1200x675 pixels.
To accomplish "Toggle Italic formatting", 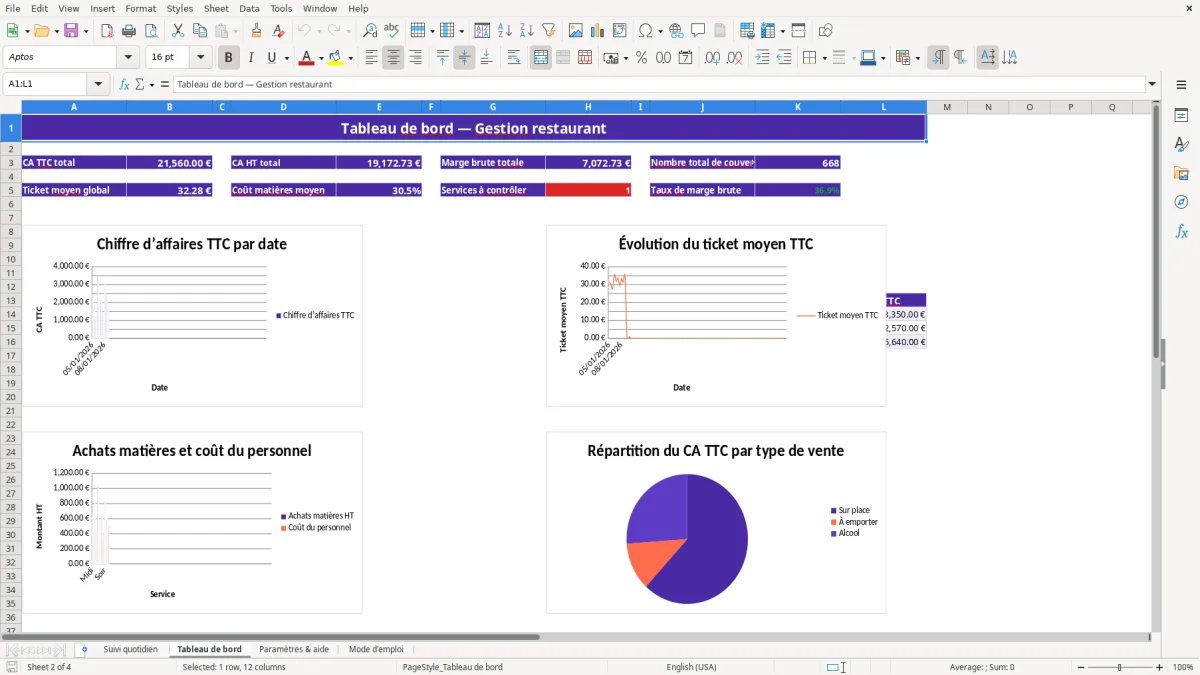I will [250, 58].
